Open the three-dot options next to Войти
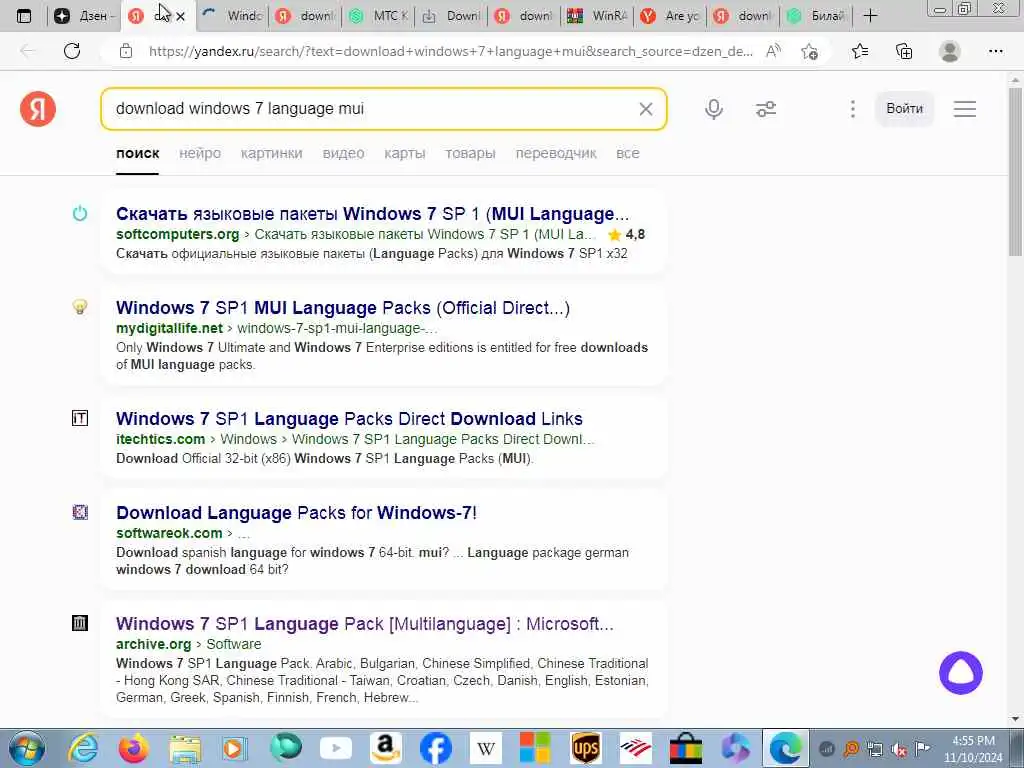This screenshot has height=768, width=1024. [852, 109]
